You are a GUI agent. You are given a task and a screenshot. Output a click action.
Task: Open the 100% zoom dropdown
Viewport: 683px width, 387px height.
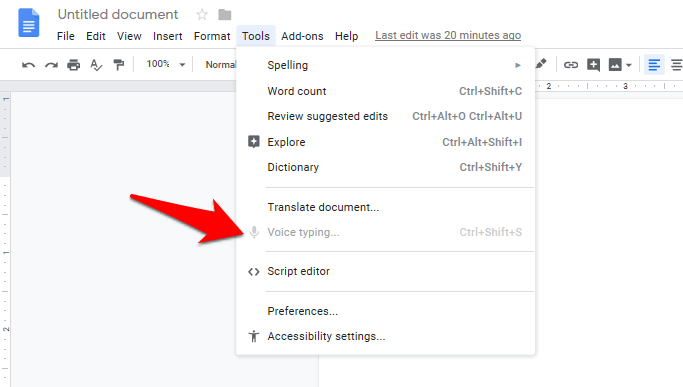(x=166, y=64)
